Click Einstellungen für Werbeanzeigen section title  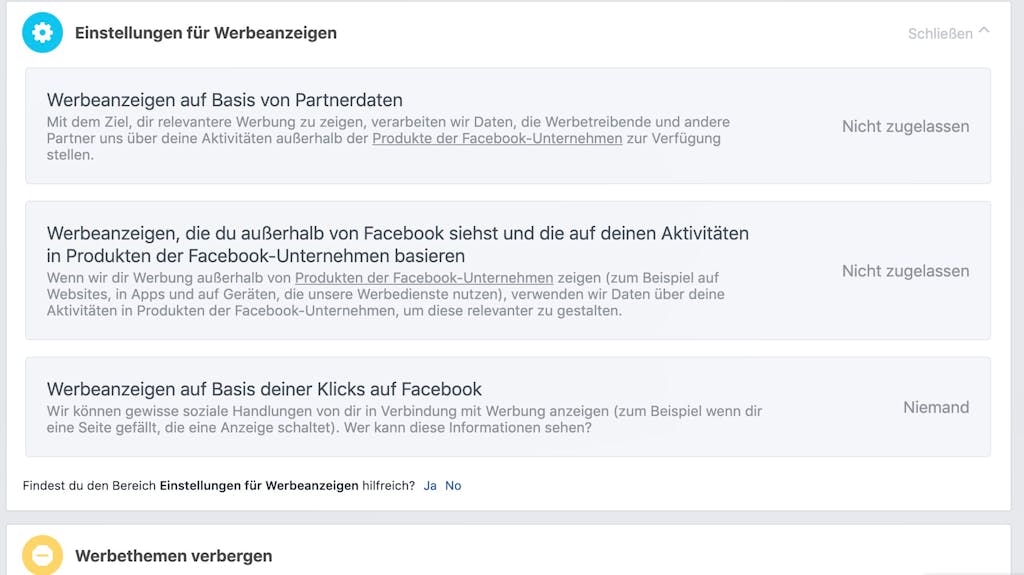pos(206,33)
